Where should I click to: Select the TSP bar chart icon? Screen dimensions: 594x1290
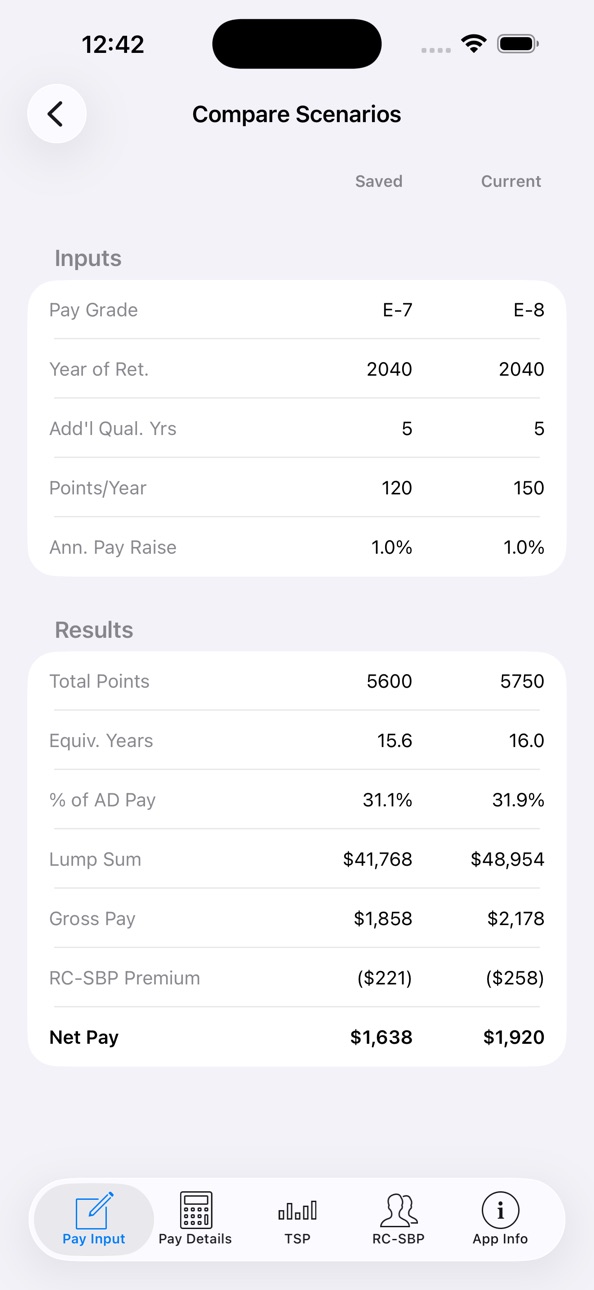297,1211
